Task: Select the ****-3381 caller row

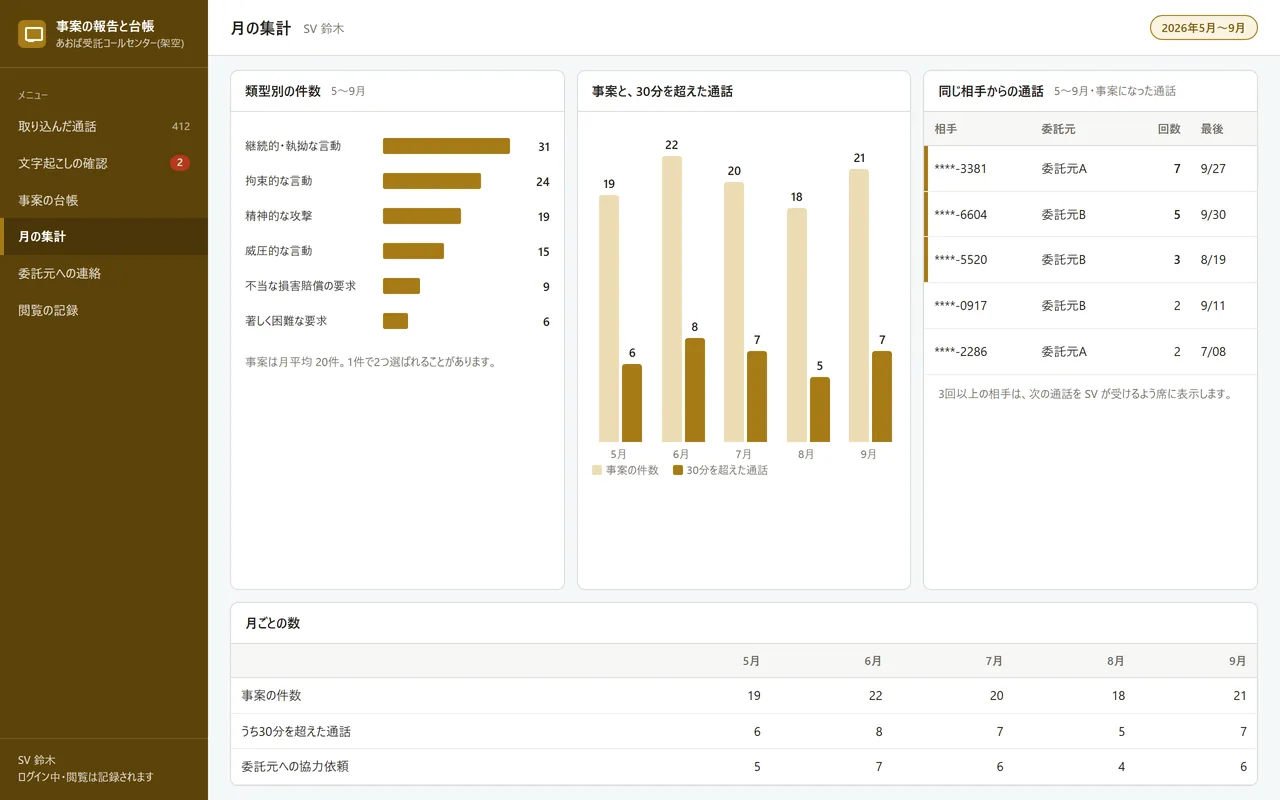Action: click(x=1090, y=169)
